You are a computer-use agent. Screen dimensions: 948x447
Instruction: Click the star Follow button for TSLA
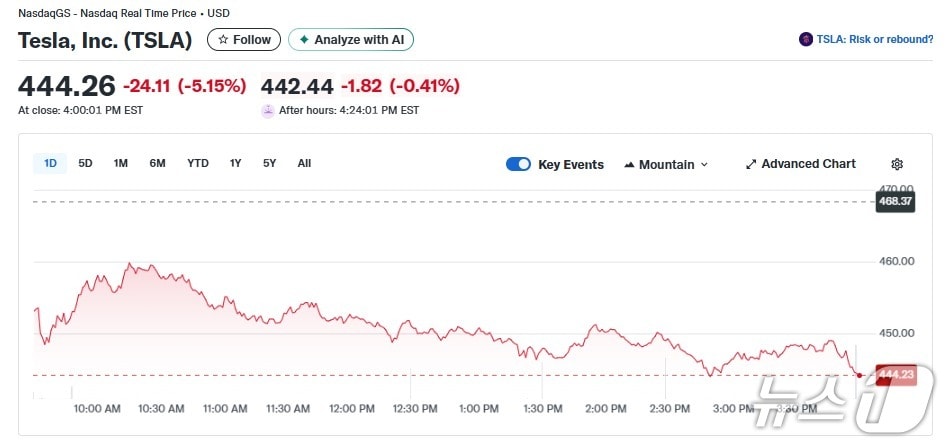(244, 40)
